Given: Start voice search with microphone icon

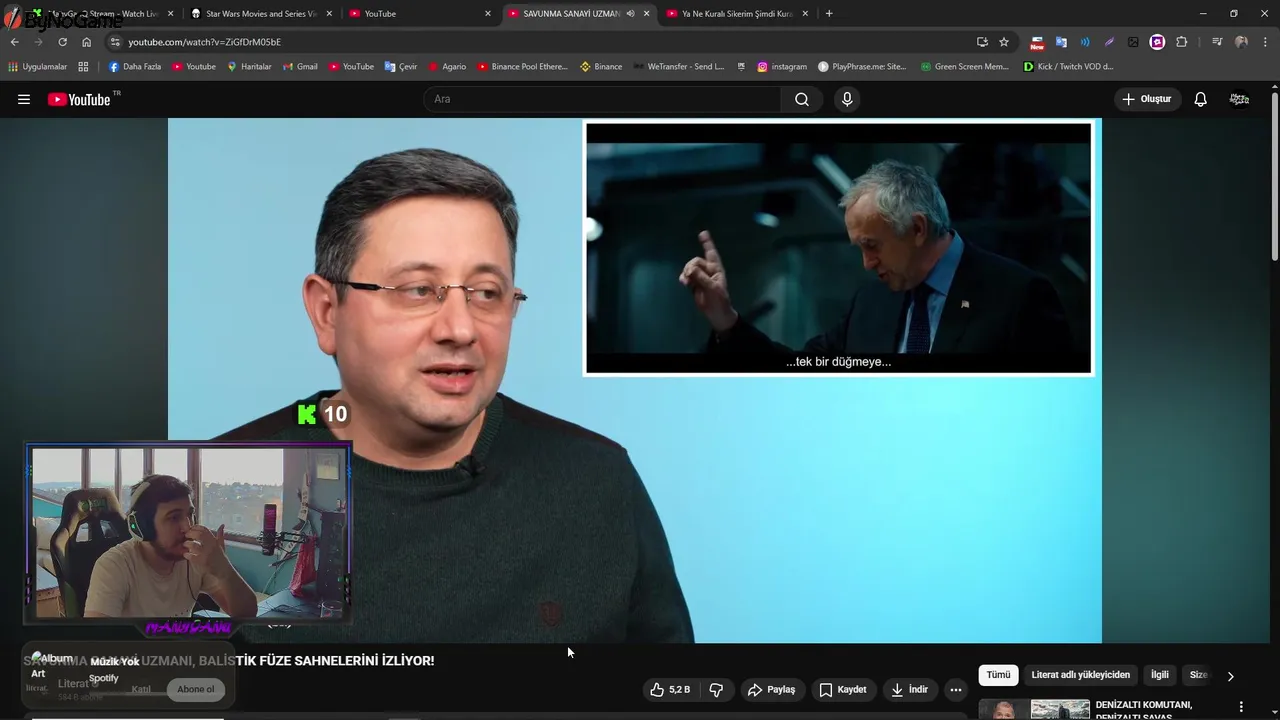Looking at the screenshot, I should 847,99.
